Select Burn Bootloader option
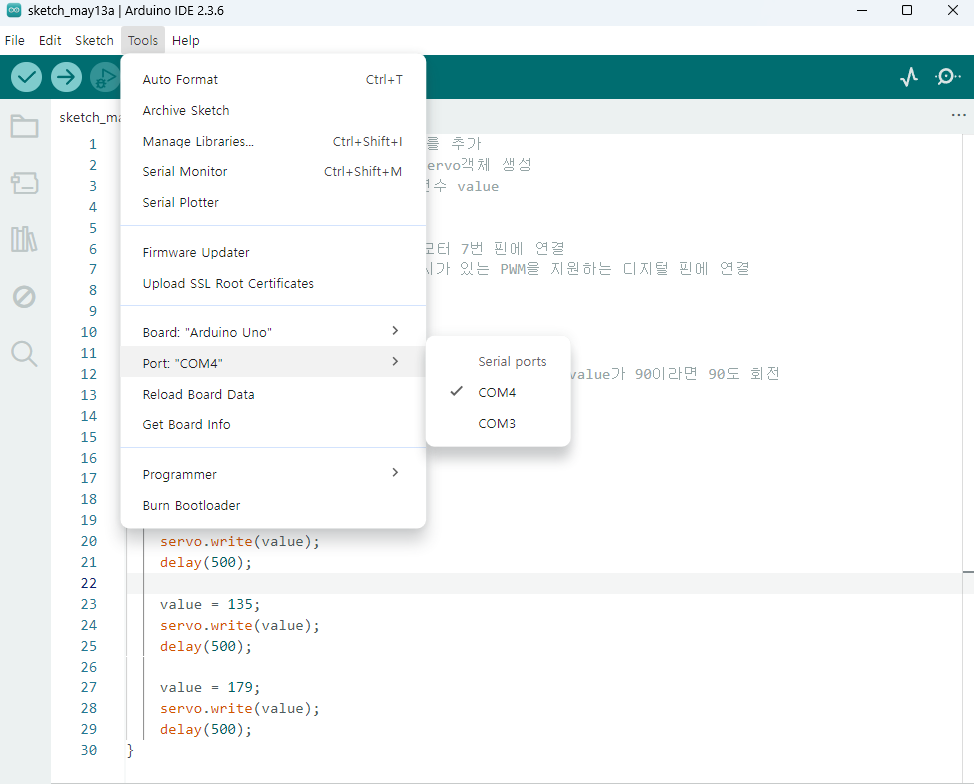 click(191, 506)
